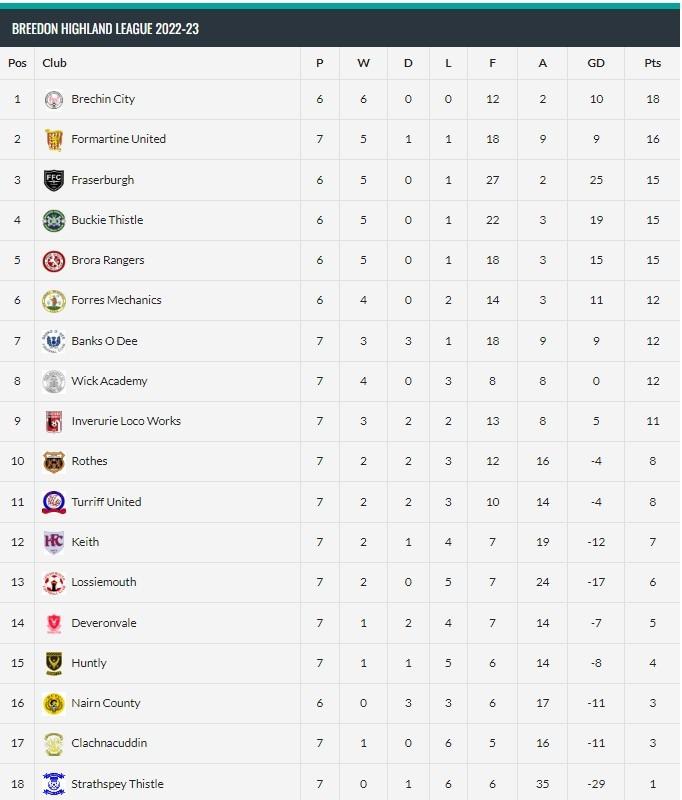Click the Fraserburgh FFC badge
This screenshot has width=682, height=800.
tap(54, 180)
